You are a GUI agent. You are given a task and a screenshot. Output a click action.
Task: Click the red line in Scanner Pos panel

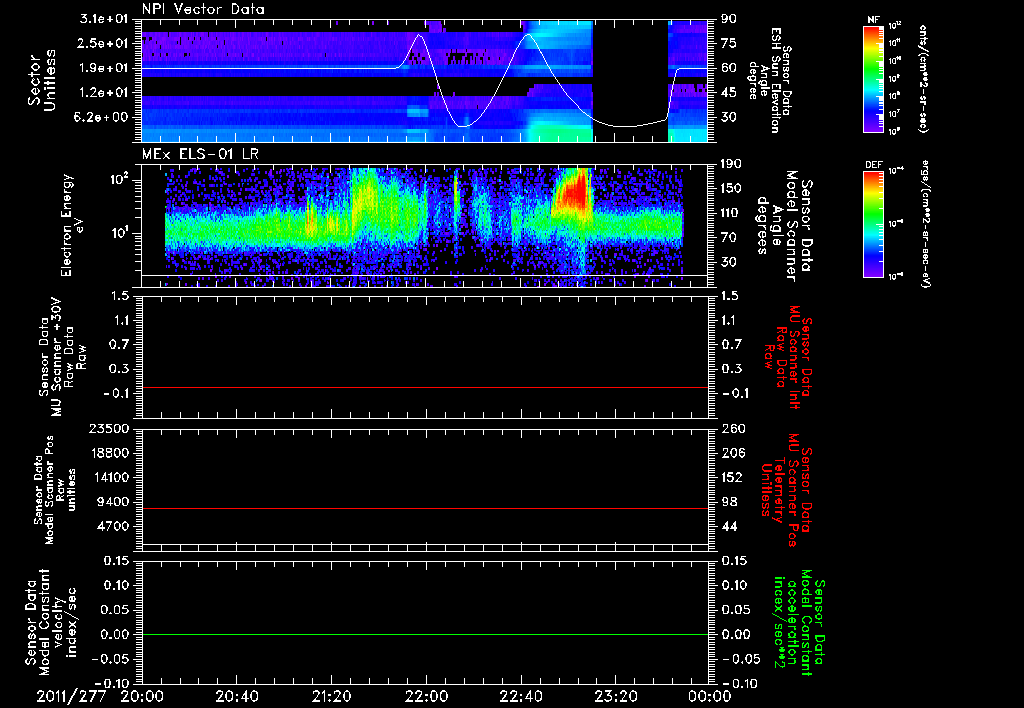425,508
